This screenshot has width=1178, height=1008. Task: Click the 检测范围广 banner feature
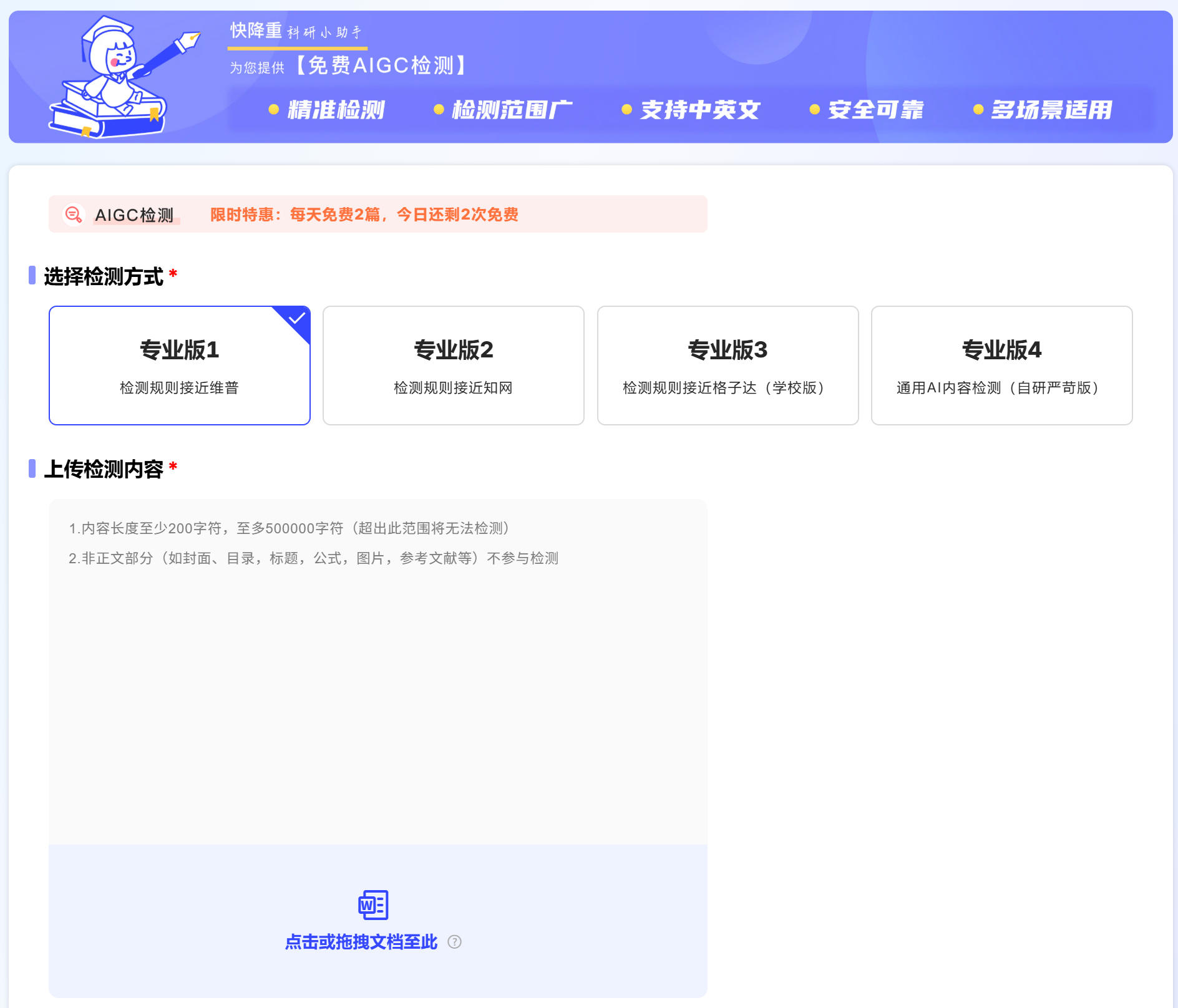click(x=512, y=110)
